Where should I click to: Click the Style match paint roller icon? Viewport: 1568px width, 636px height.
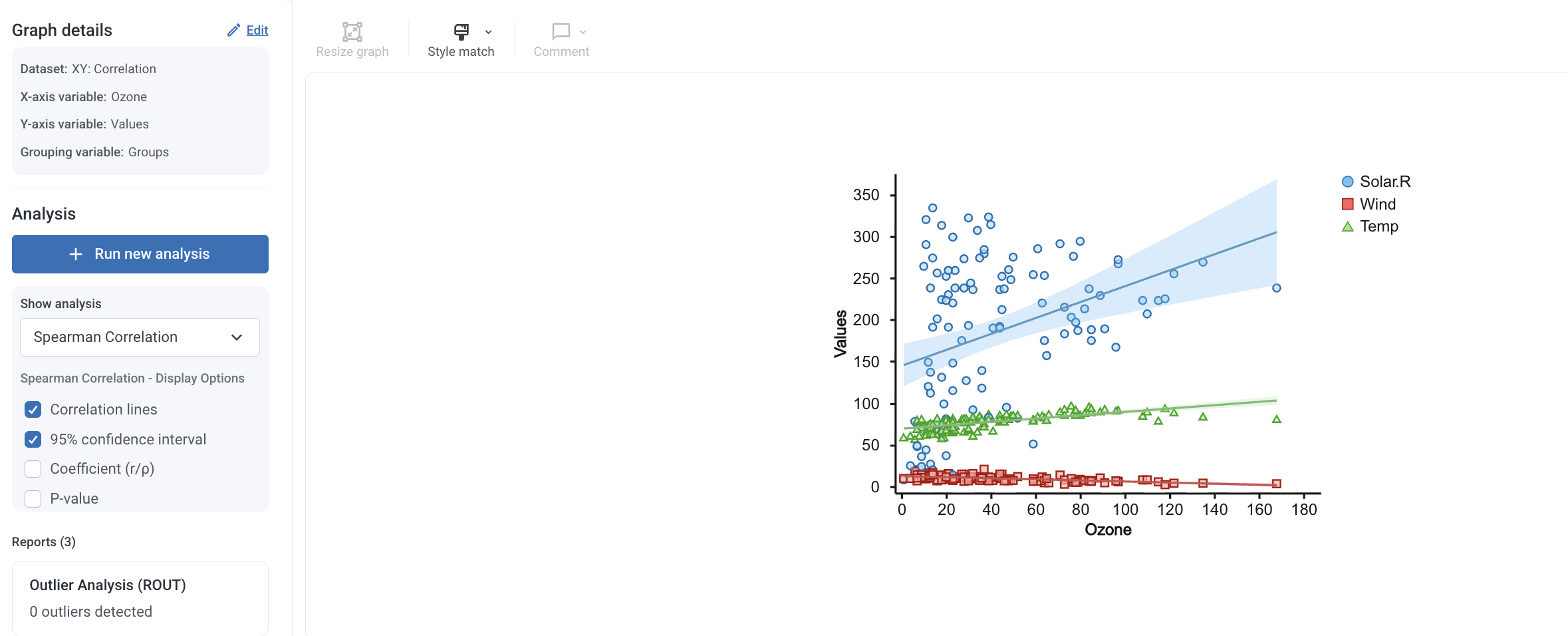click(x=461, y=31)
